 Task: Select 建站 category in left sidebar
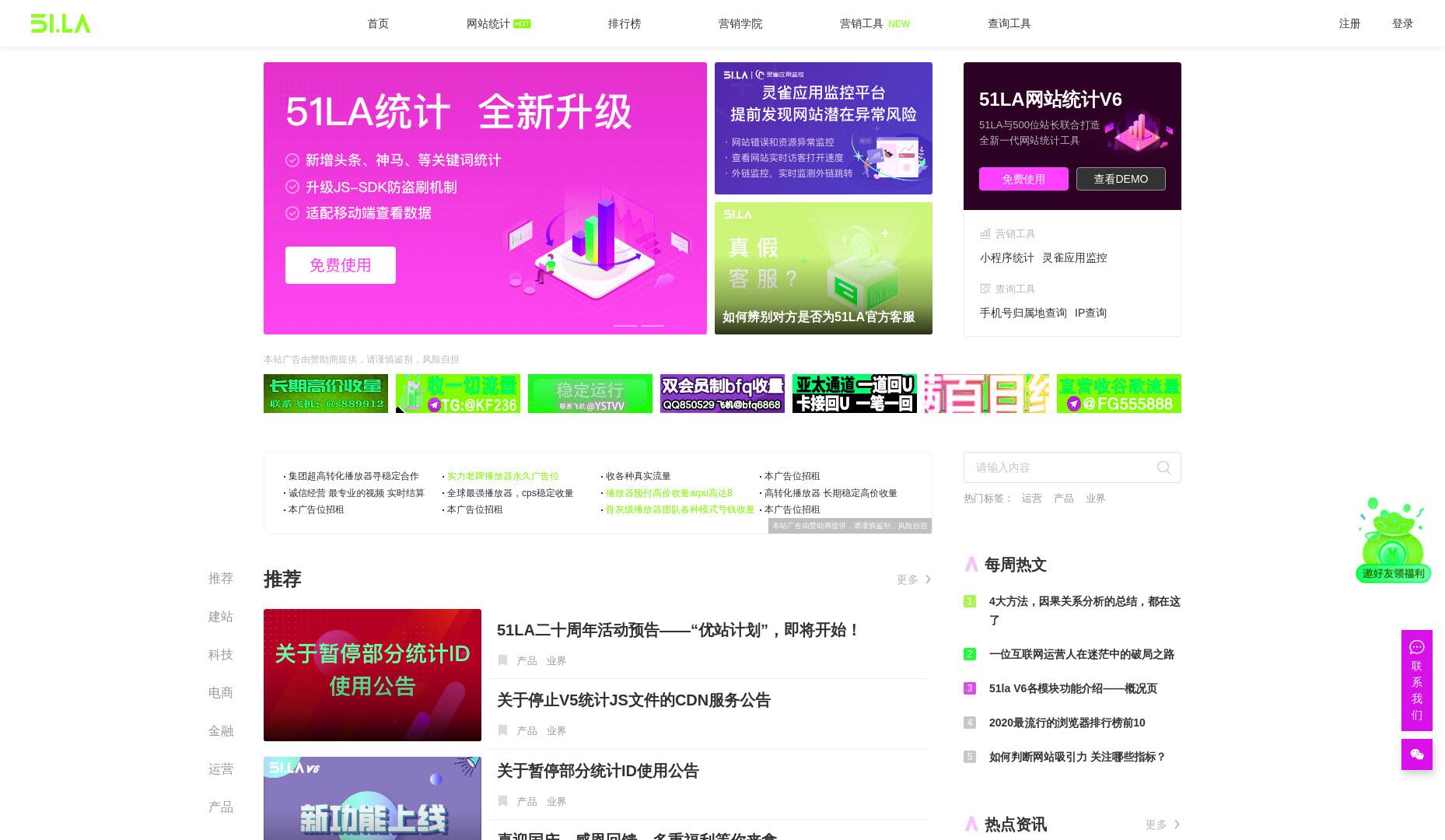(x=221, y=617)
